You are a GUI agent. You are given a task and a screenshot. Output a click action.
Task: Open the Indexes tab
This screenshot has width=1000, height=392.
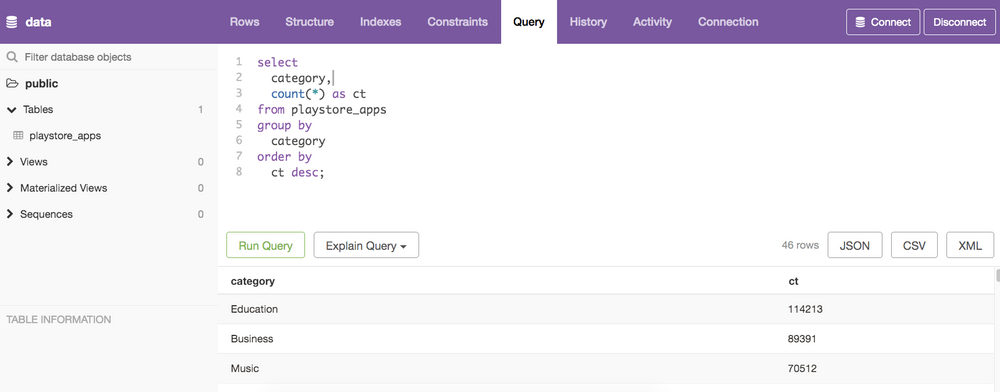(x=381, y=22)
